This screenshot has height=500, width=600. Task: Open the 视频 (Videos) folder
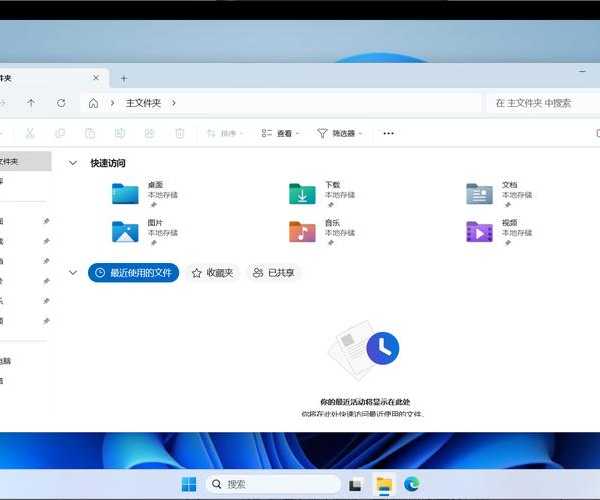tap(479, 231)
